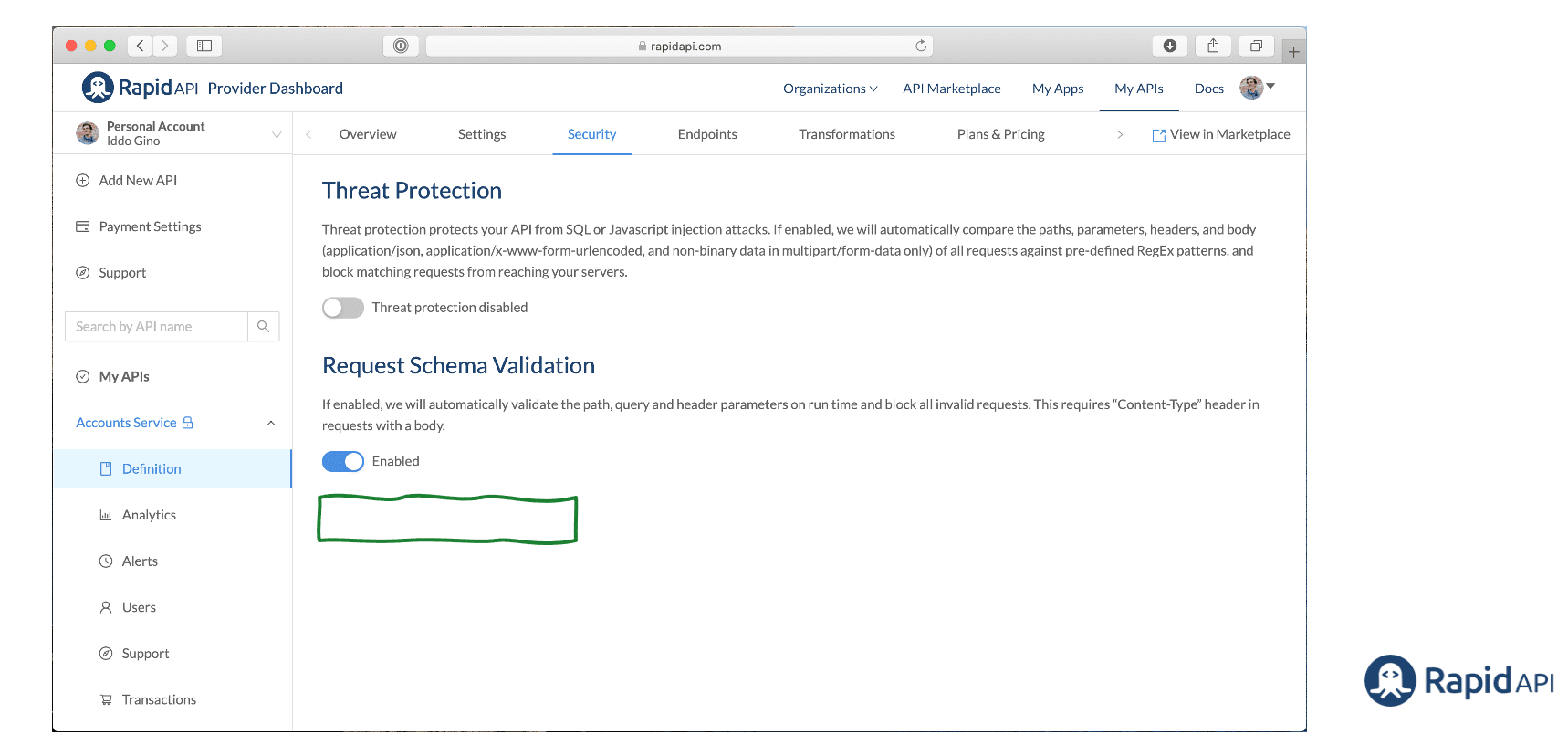The width and height of the screenshot is (1568, 745).
Task: Click the Safari share icon
Action: tap(1213, 46)
